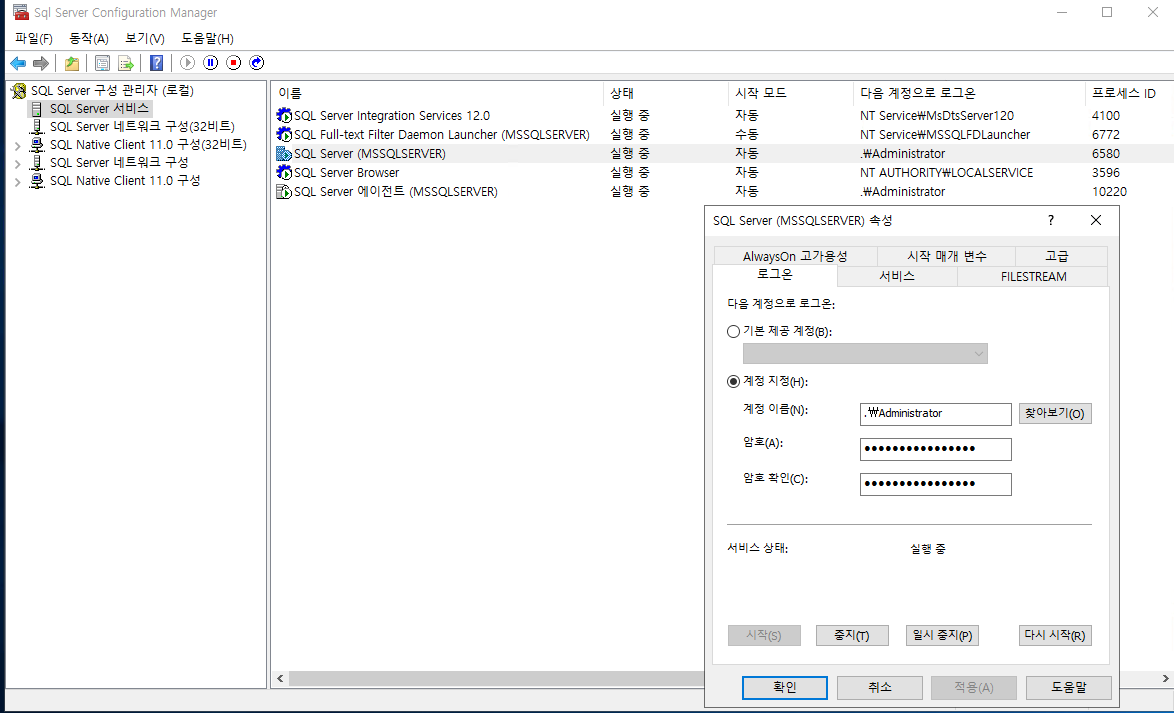The image size is (1174, 713).
Task: Open the 보기(V) menu
Action: 145,38
